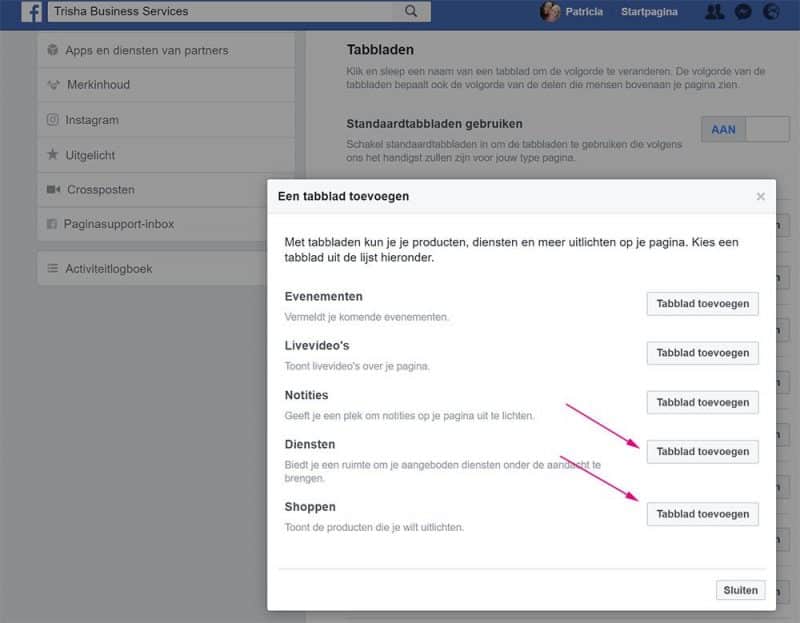Viewport: 800px width, 623px height.
Task: Click the Uitgelicht star icon
Action: click(x=53, y=154)
